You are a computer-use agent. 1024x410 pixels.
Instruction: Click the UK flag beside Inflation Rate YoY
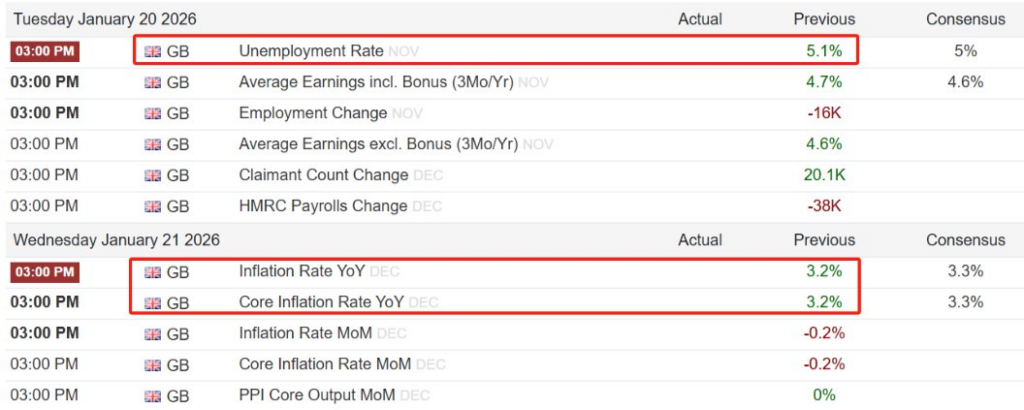pyautogui.click(x=152, y=271)
